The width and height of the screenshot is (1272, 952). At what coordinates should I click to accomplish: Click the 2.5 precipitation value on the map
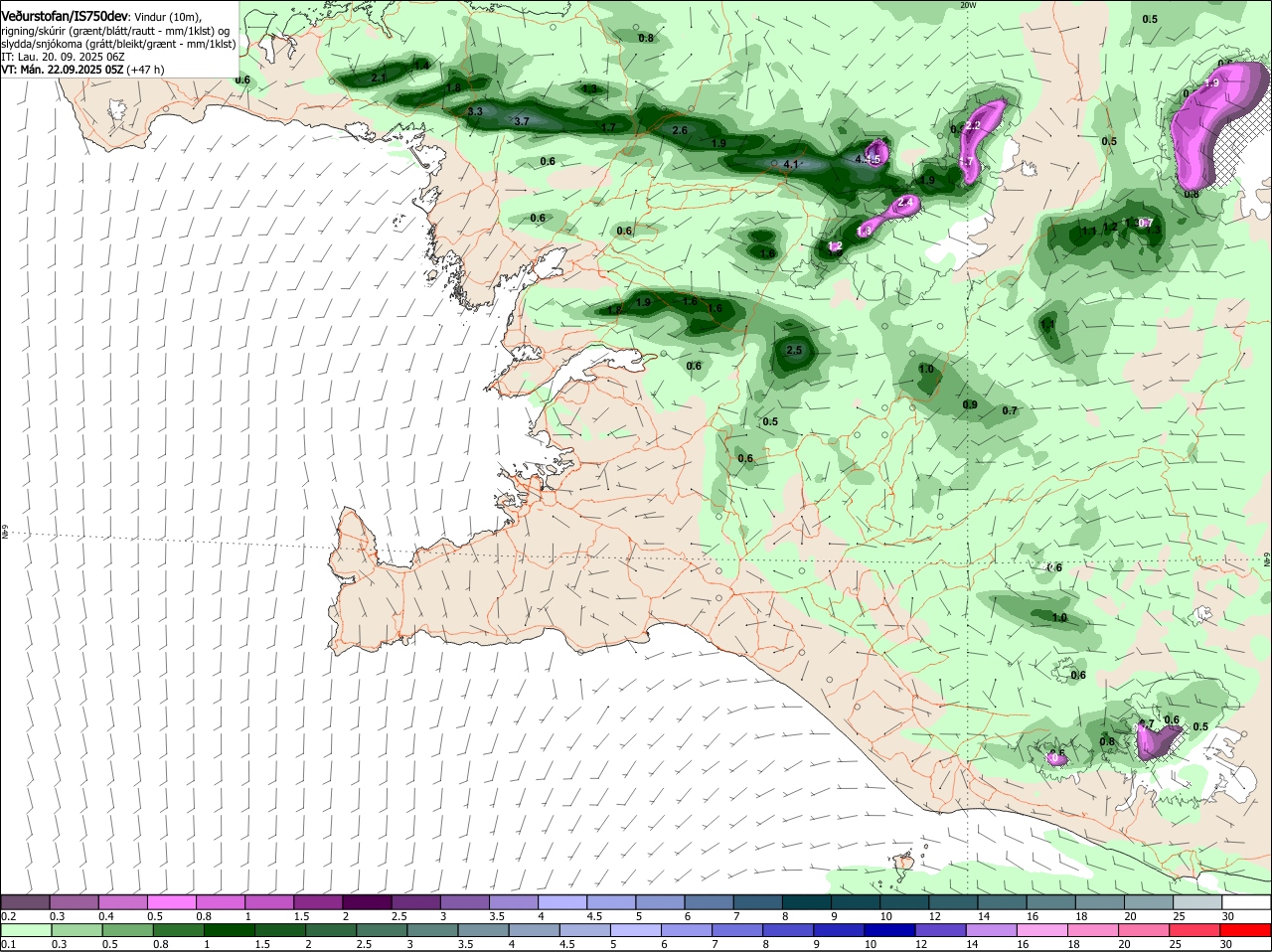(794, 351)
